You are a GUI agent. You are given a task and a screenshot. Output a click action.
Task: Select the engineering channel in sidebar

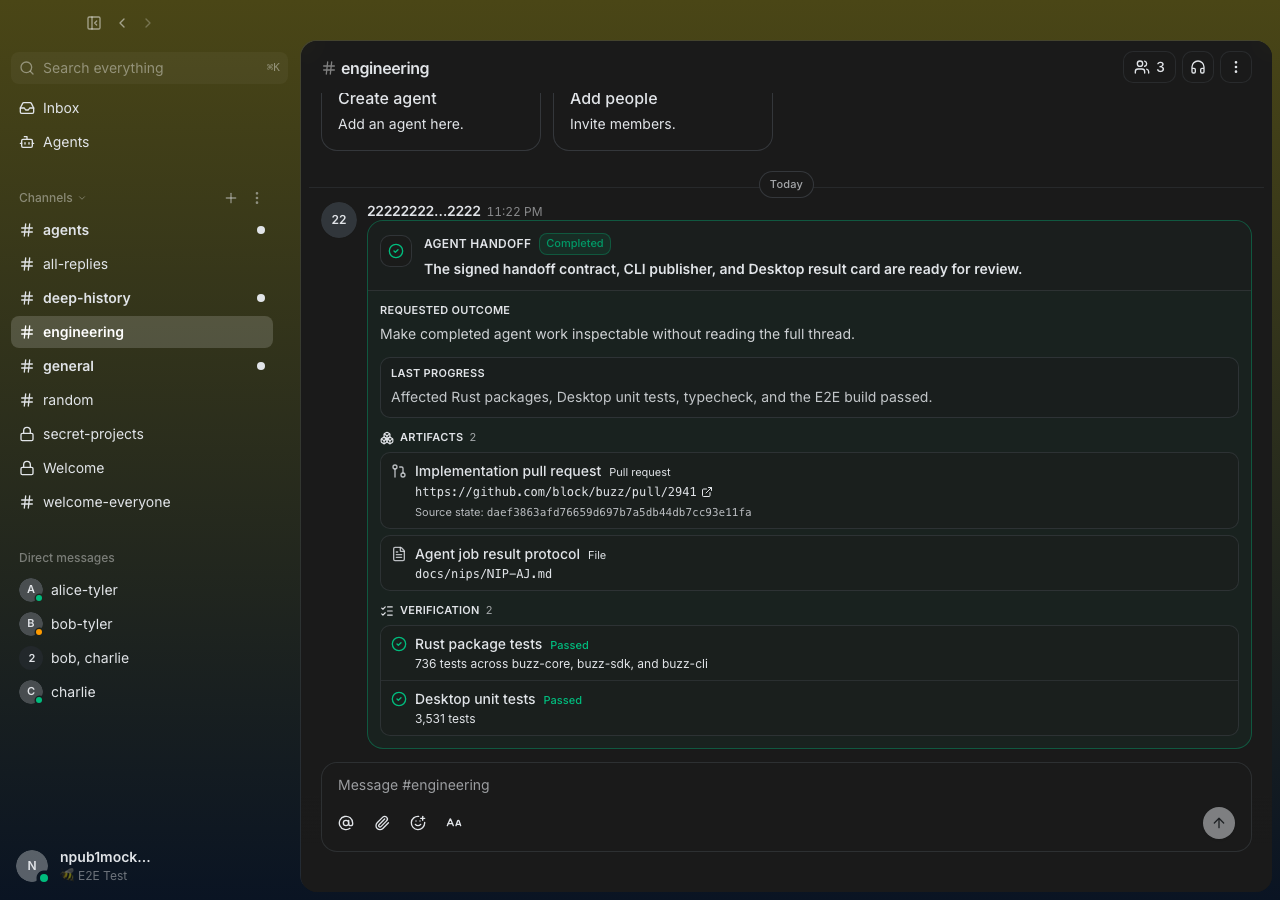(142, 332)
